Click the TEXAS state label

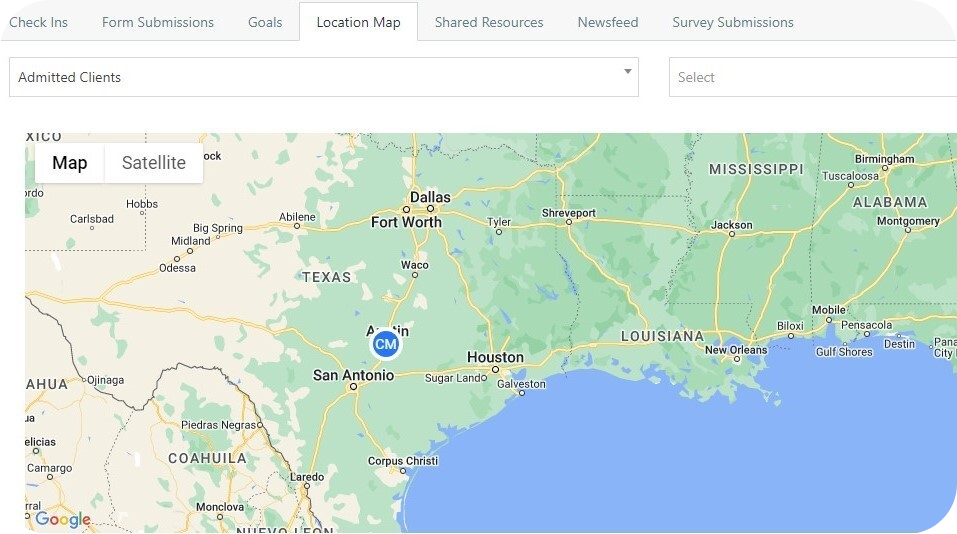point(327,277)
